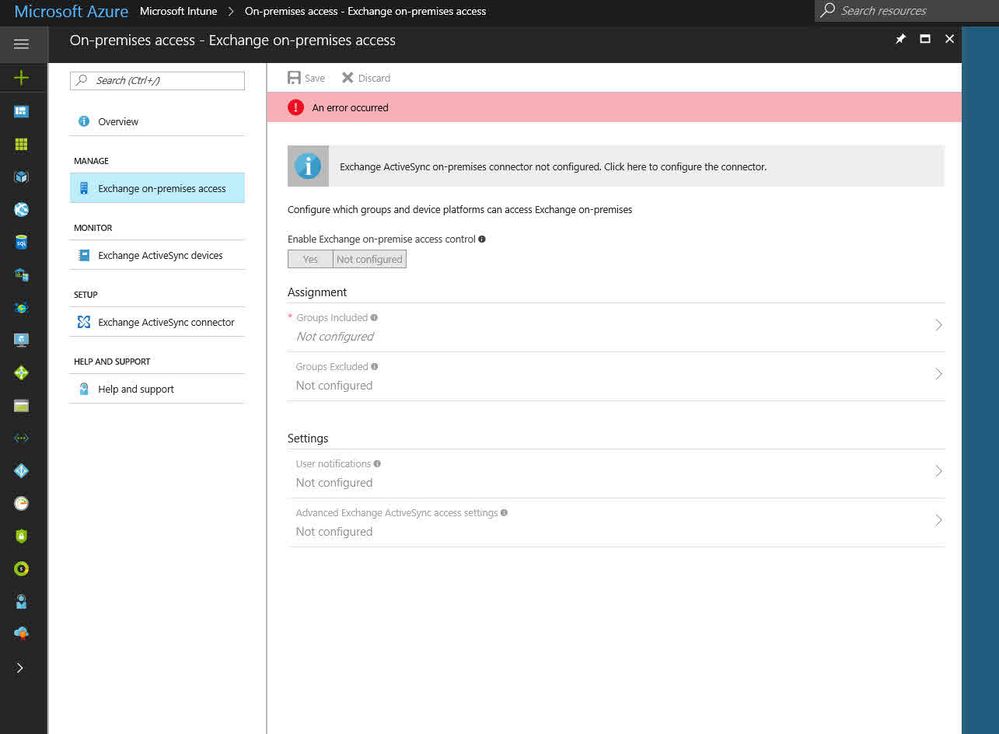Screen dimensions: 999x734
Task: Select Not configured for access control
Action: click(x=370, y=259)
